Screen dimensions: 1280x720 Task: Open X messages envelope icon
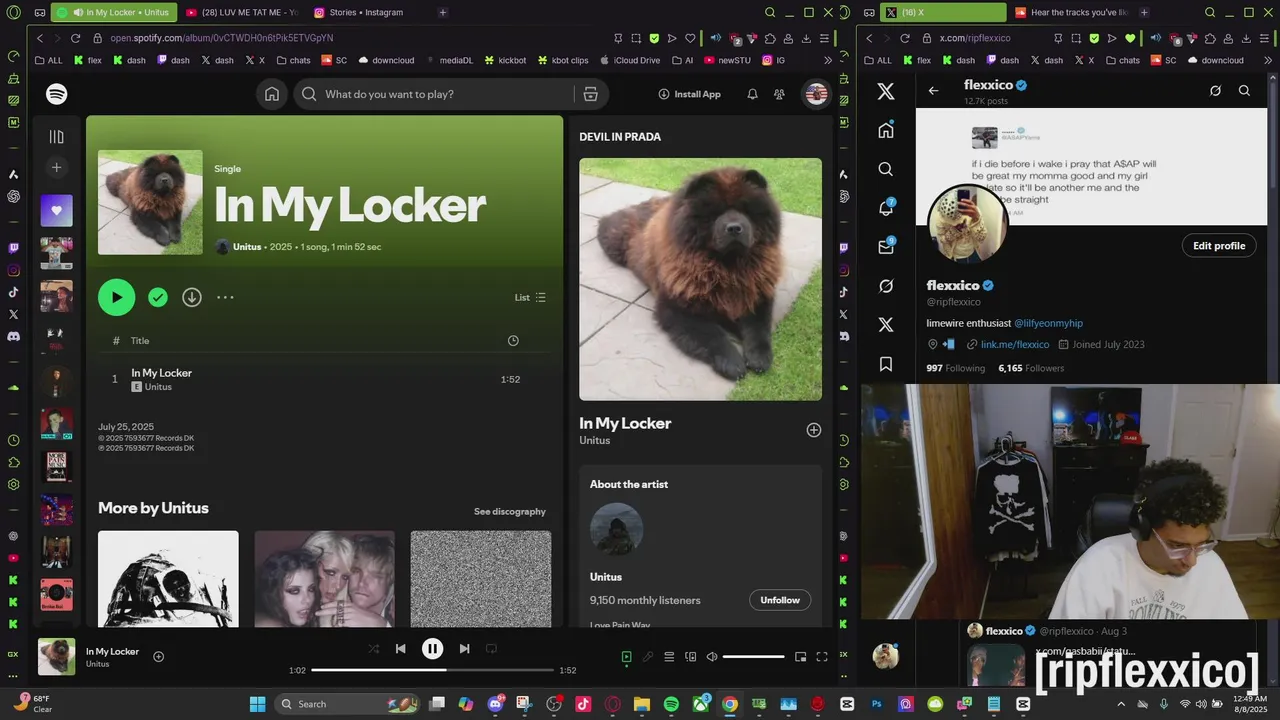click(x=886, y=246)
